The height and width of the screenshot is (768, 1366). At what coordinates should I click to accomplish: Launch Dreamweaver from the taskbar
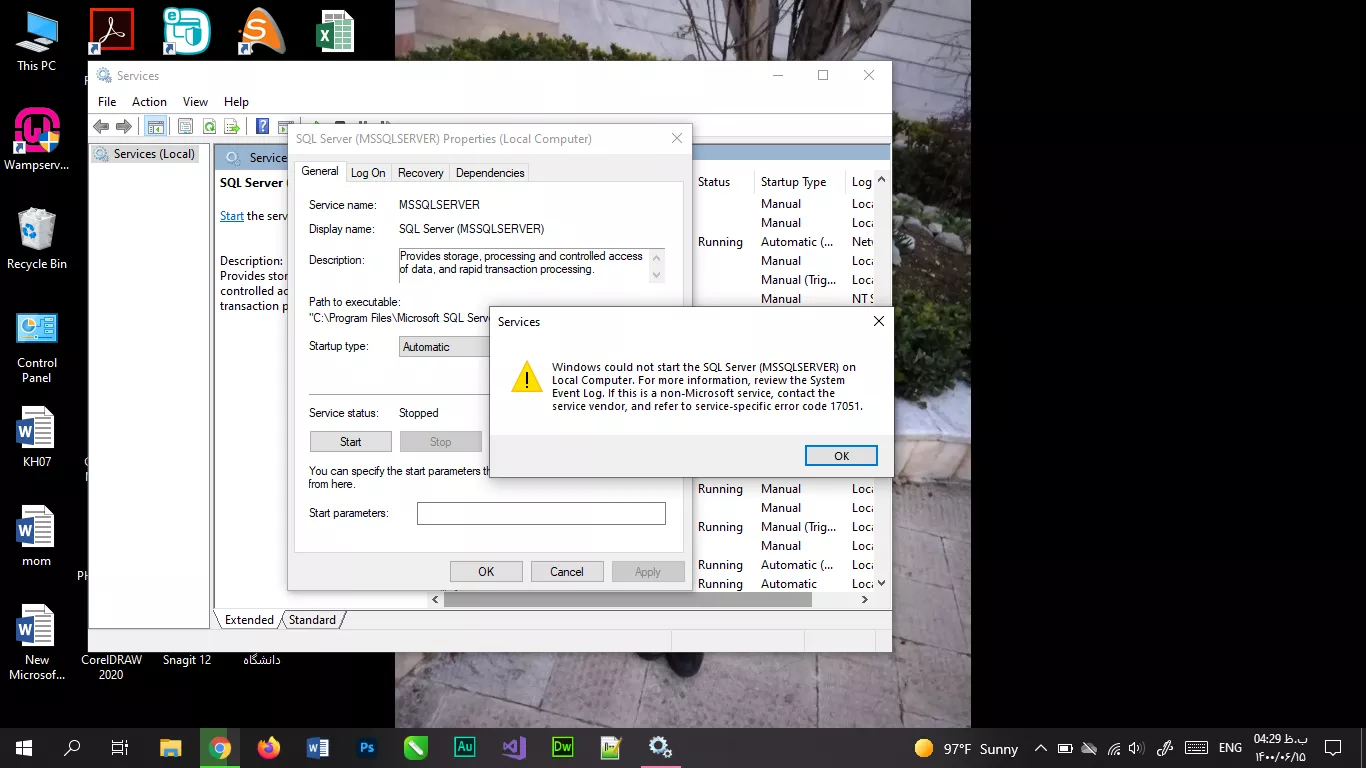(x=562, y=748)
